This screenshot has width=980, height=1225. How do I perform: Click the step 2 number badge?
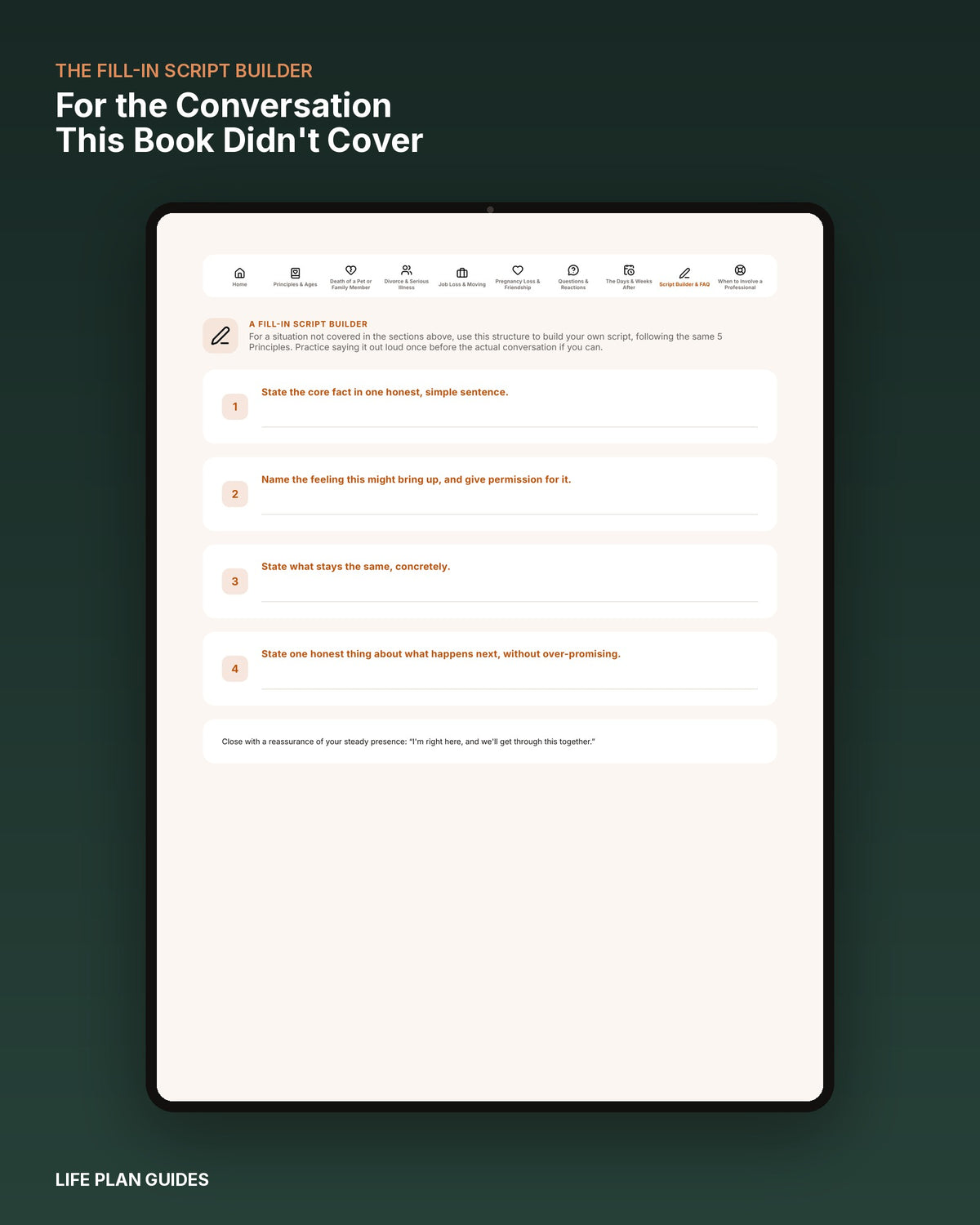click(x=235, y=494)
